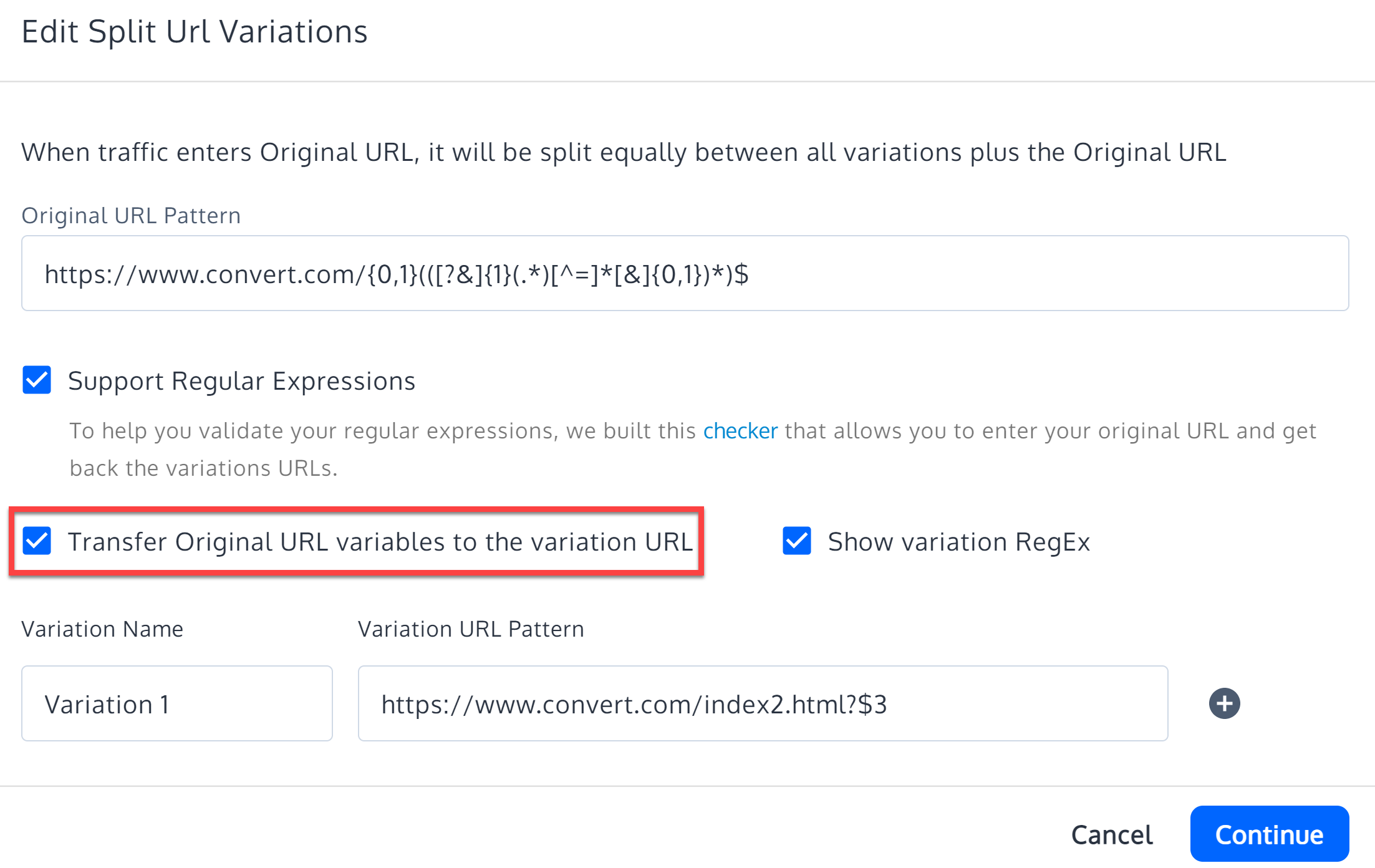The image size is (1375, 868).
Task: Click the Support Regular Expressions label
Action: click(242, 380)
